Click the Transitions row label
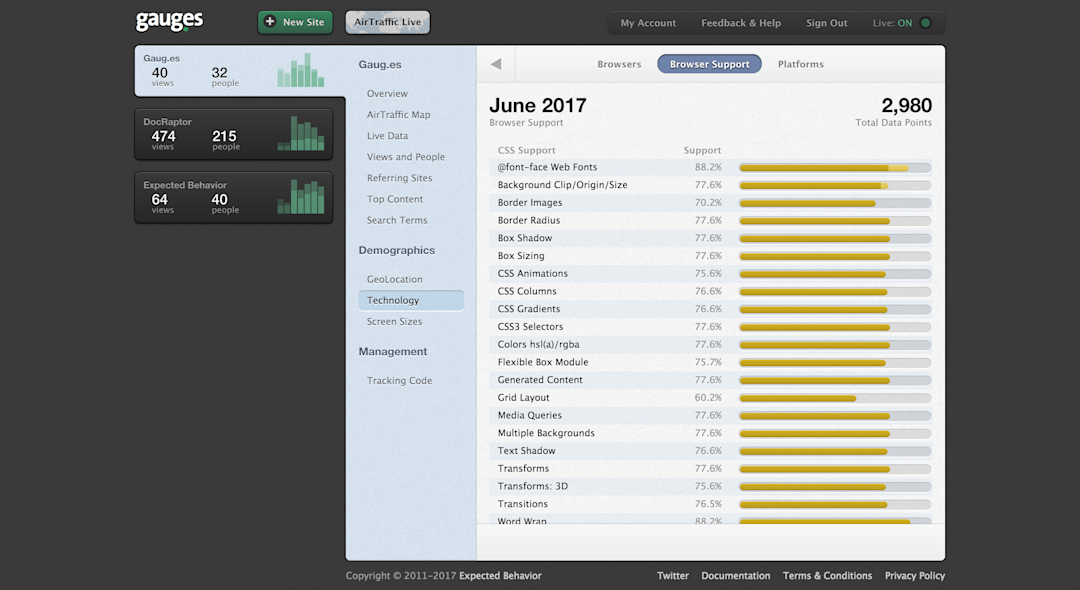The width and height of the screenshot is (1080, 590). point(523,504)
